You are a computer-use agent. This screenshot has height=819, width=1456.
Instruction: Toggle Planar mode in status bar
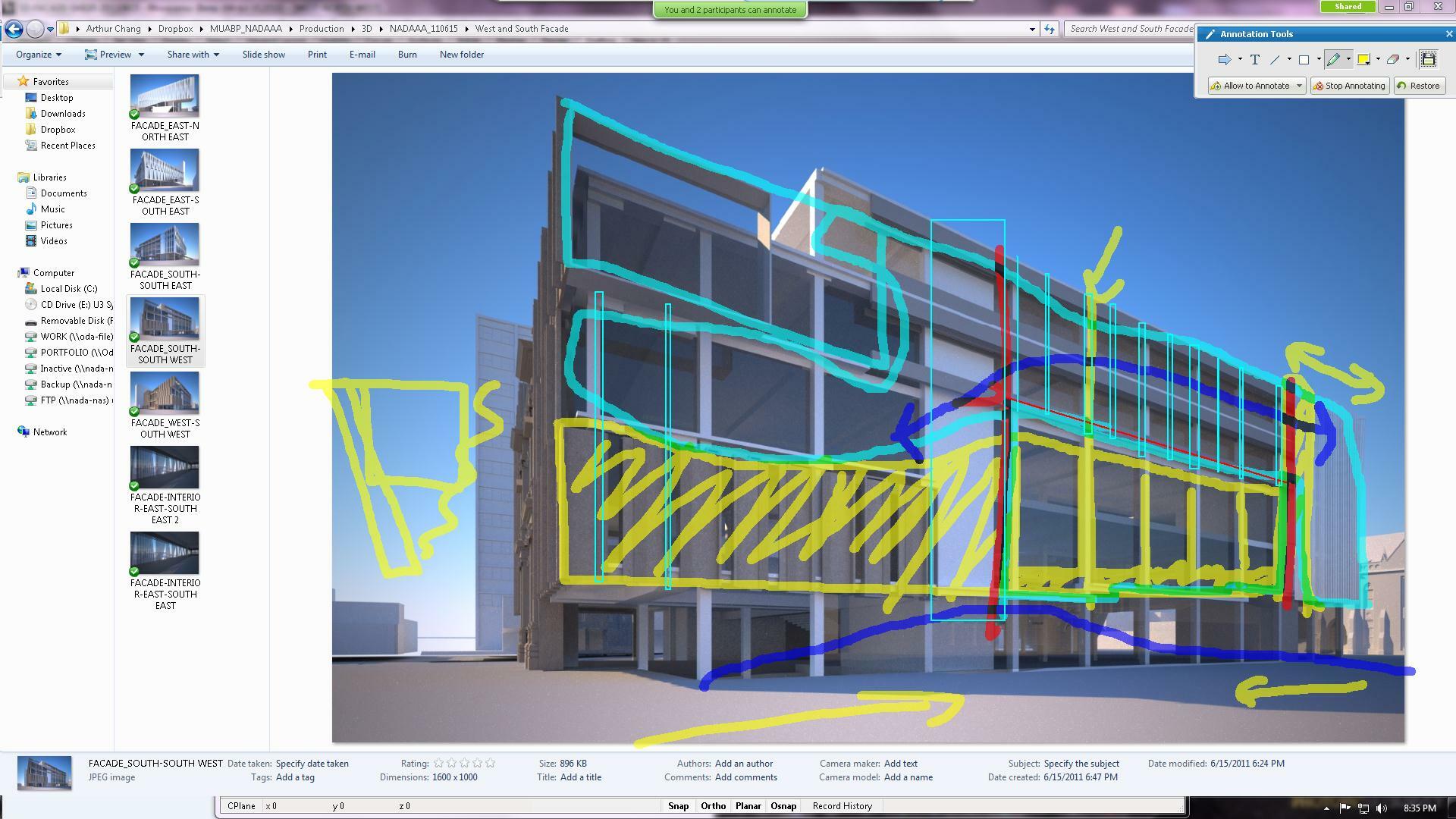748,806
